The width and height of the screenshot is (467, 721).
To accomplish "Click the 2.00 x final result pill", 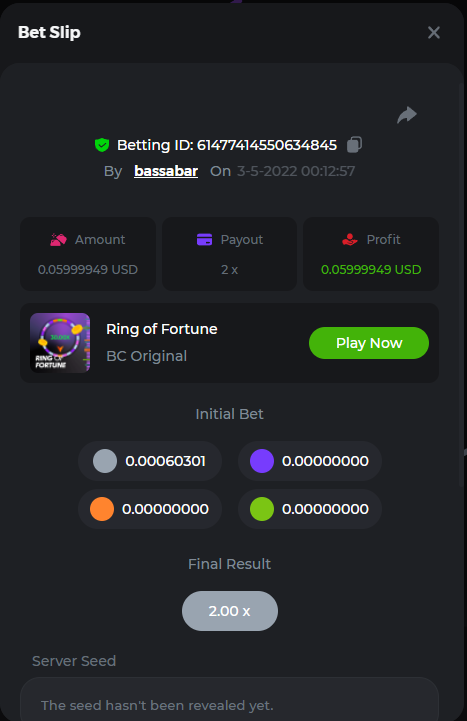I will [230, 611].
